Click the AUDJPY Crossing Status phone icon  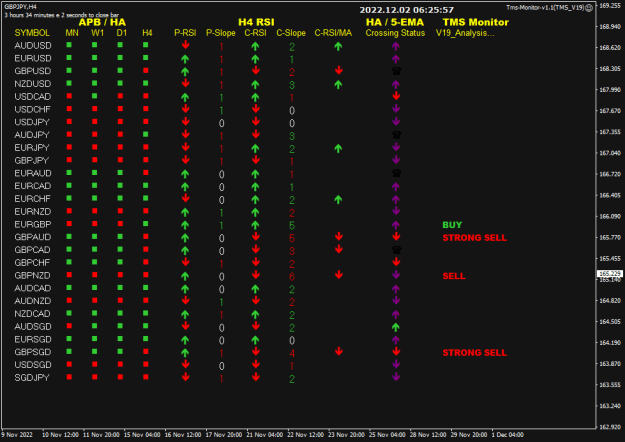click(396, 135)
